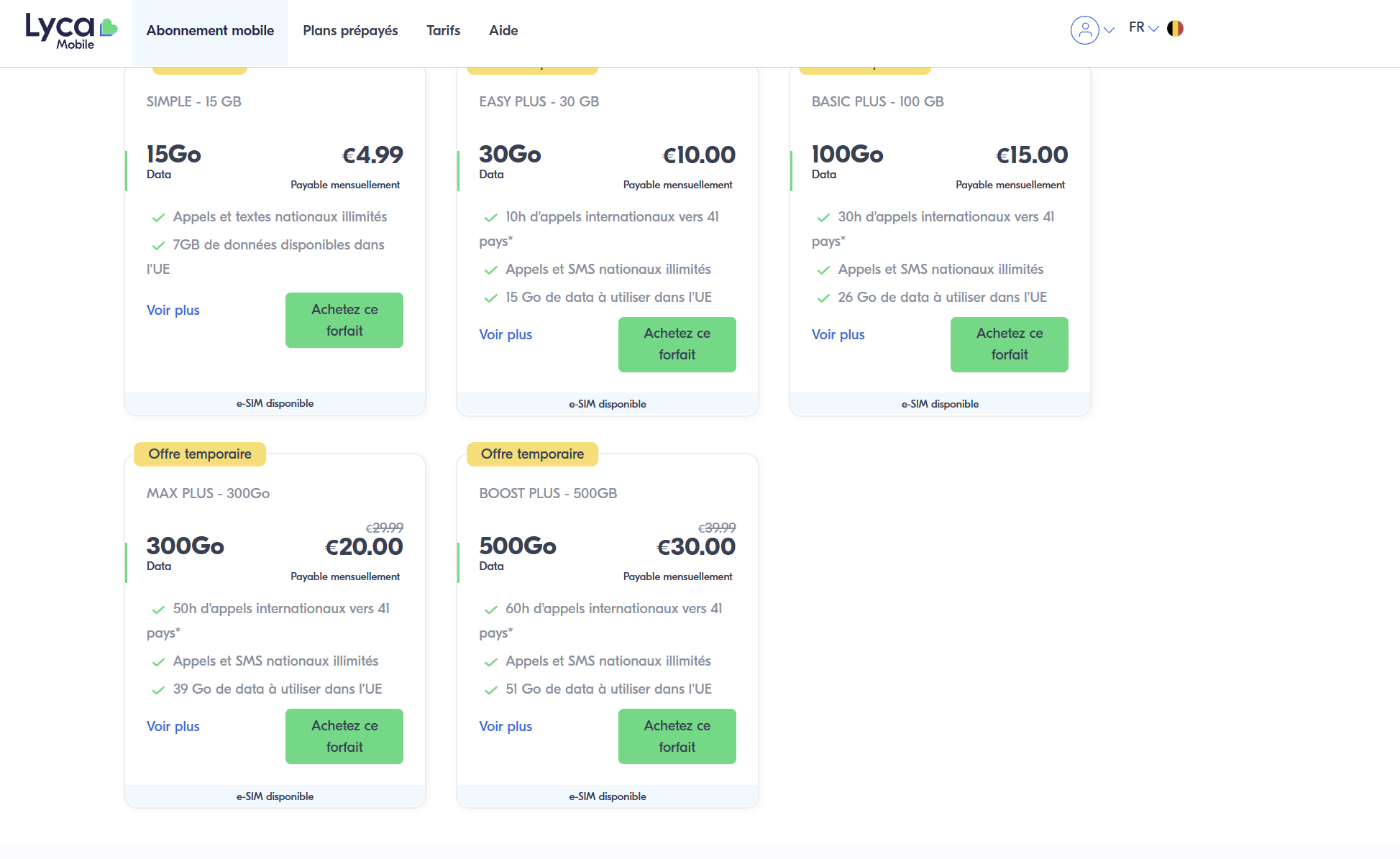The width and height of the screenshot is (1400, 859).
Task: Buy the BASIC PLUS 100 GB plan
Action: 1009,344
